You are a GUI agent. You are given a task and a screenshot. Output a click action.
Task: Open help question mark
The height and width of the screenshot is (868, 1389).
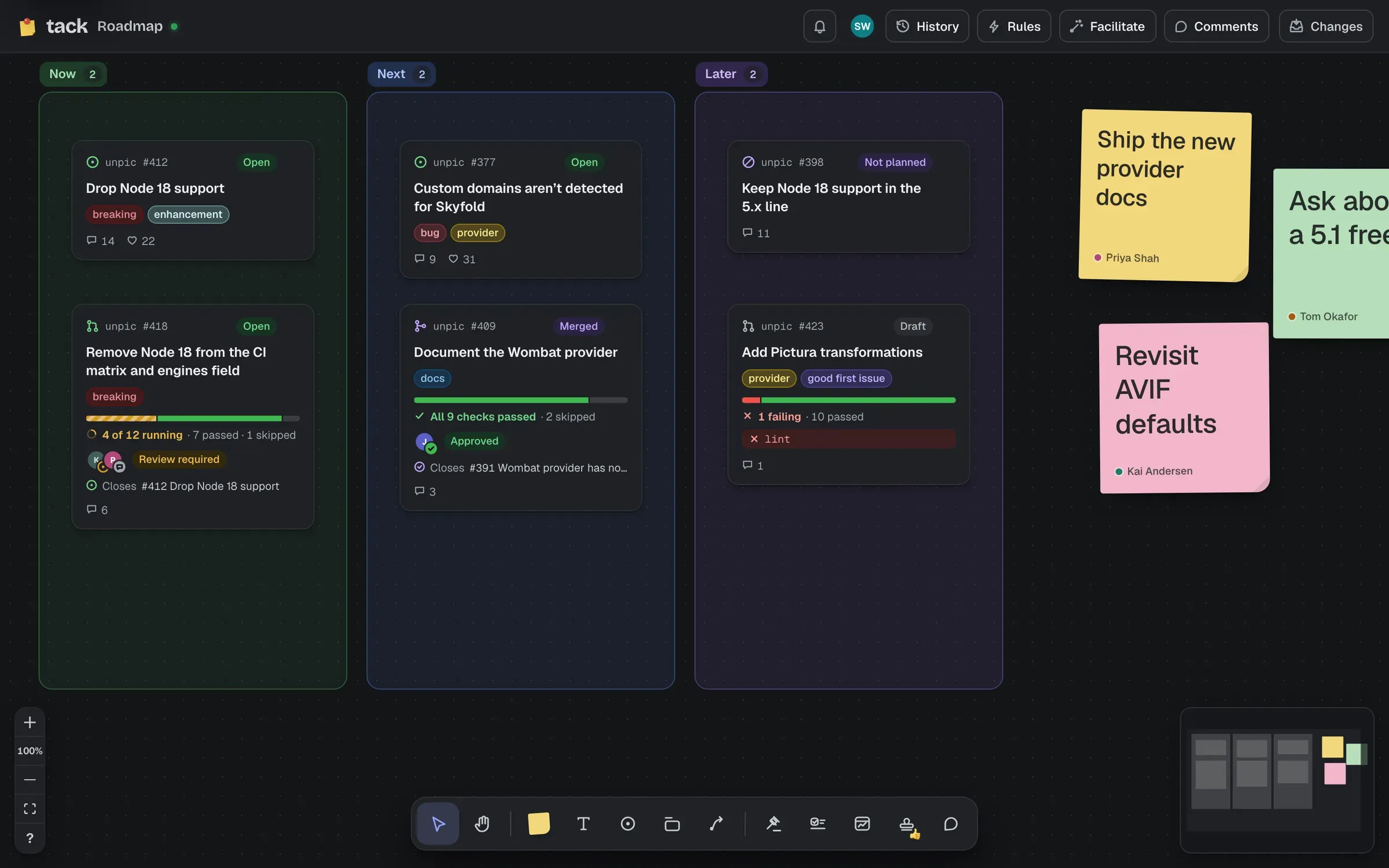point(30,837)
